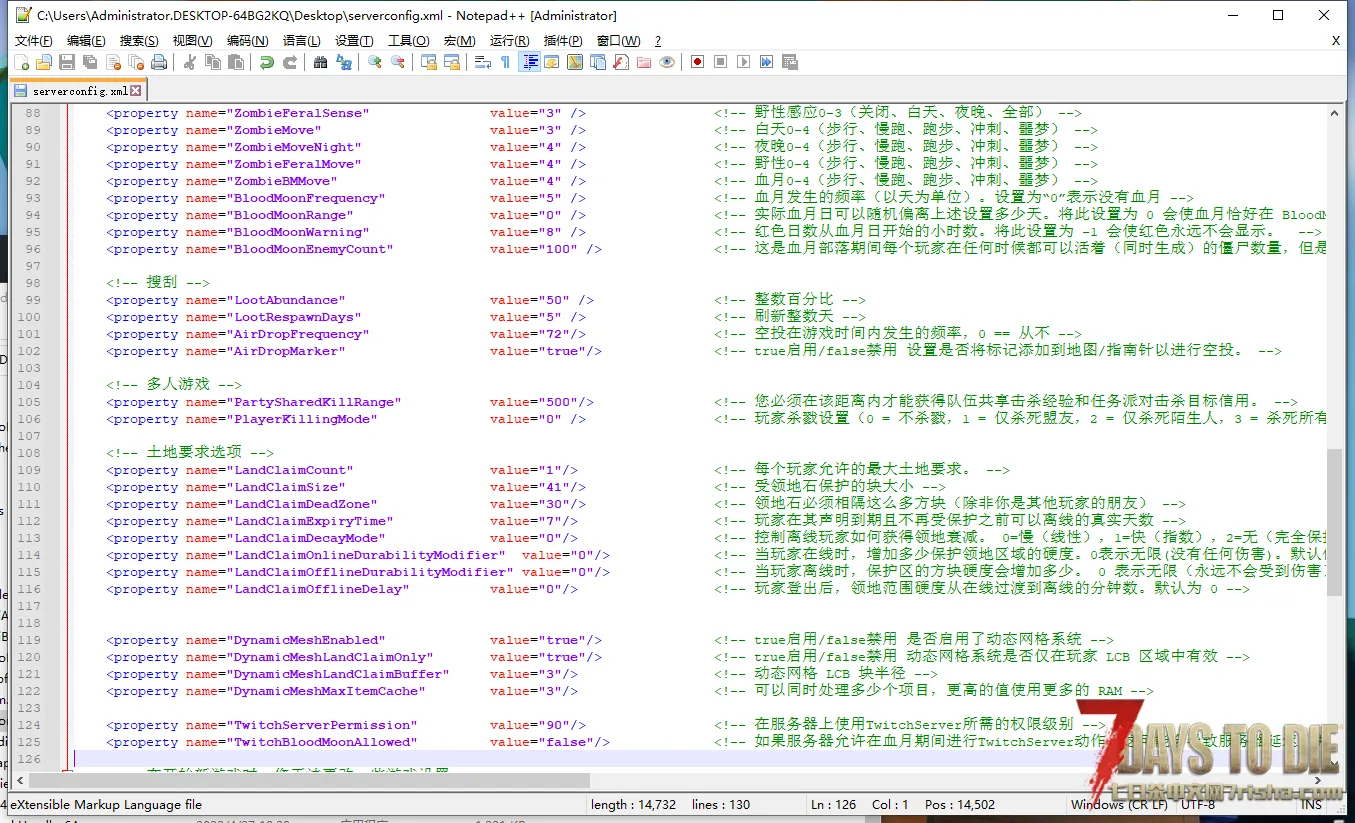Image resolution: width=1355 pixels, height=823 pixels.
Task: Click line number 110 in the margin
Action: [x=29, y=487]
